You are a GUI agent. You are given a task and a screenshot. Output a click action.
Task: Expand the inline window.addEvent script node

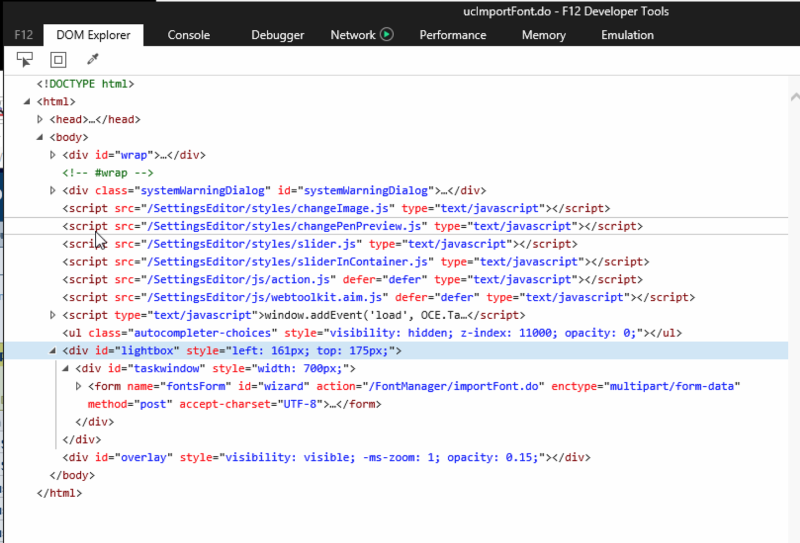point(53,315)
